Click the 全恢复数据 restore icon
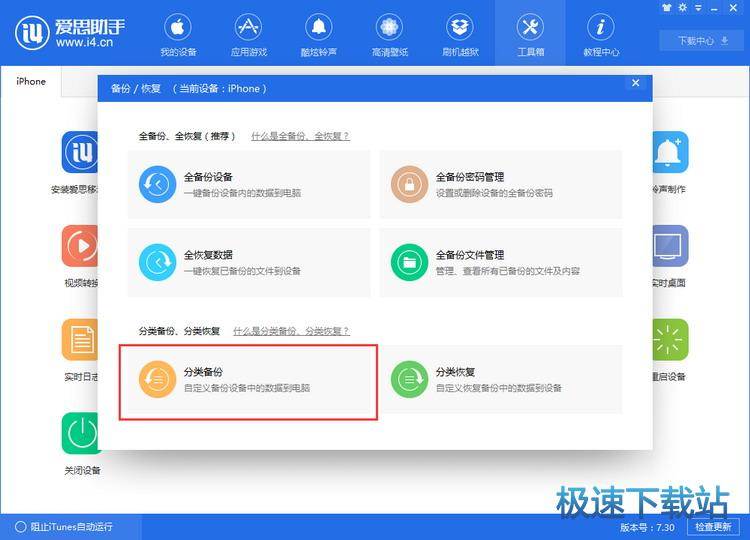 click(157, 262)
